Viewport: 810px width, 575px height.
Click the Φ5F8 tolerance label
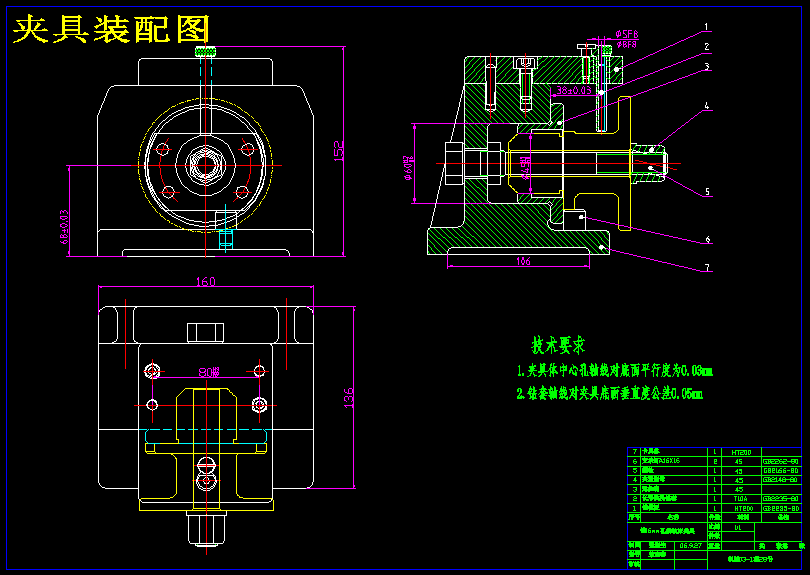coord(627,35)
